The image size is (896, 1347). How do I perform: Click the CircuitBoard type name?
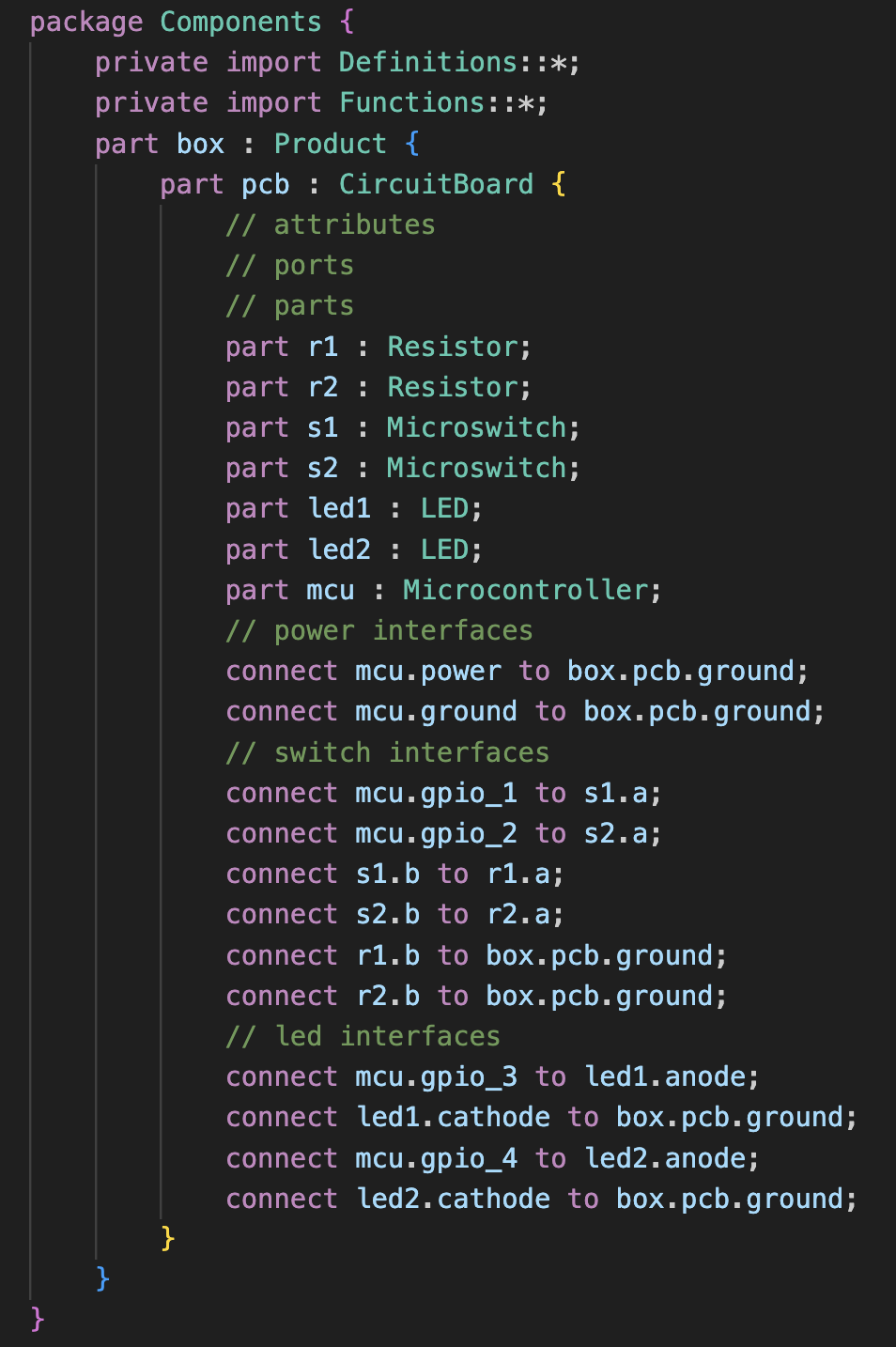coord(436,184)
